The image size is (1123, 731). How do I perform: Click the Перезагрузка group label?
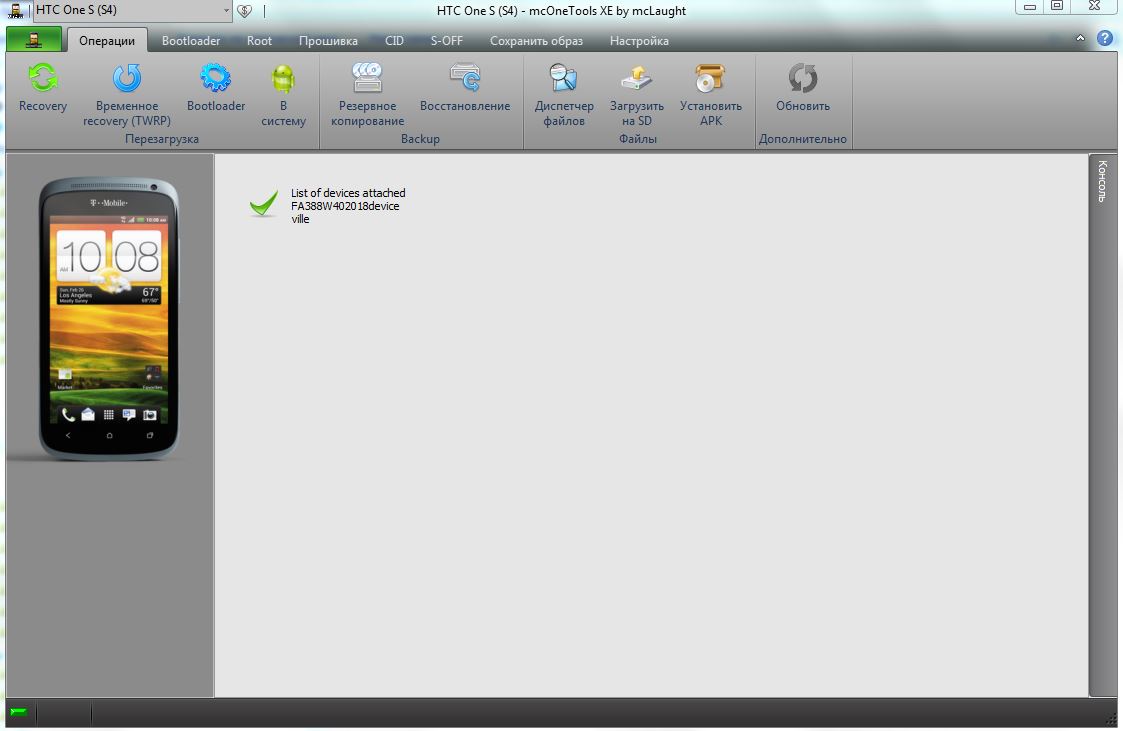pyautogui.click(x=162, y=139)
